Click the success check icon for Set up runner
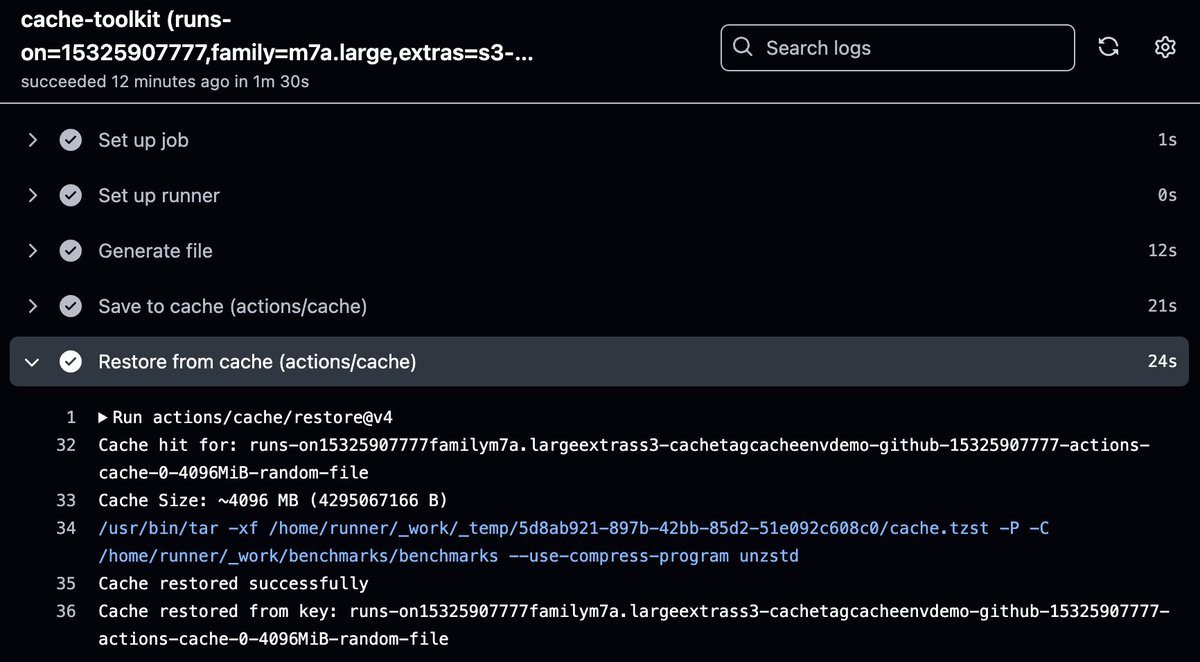The width and height of the screenshot is (1200, 662). pos(70,196)
